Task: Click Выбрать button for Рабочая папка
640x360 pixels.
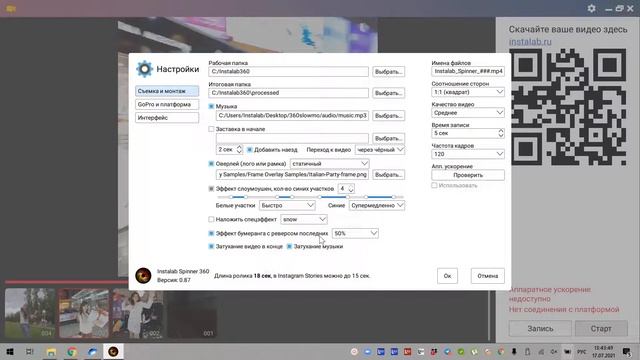Action: click(389, 71)
